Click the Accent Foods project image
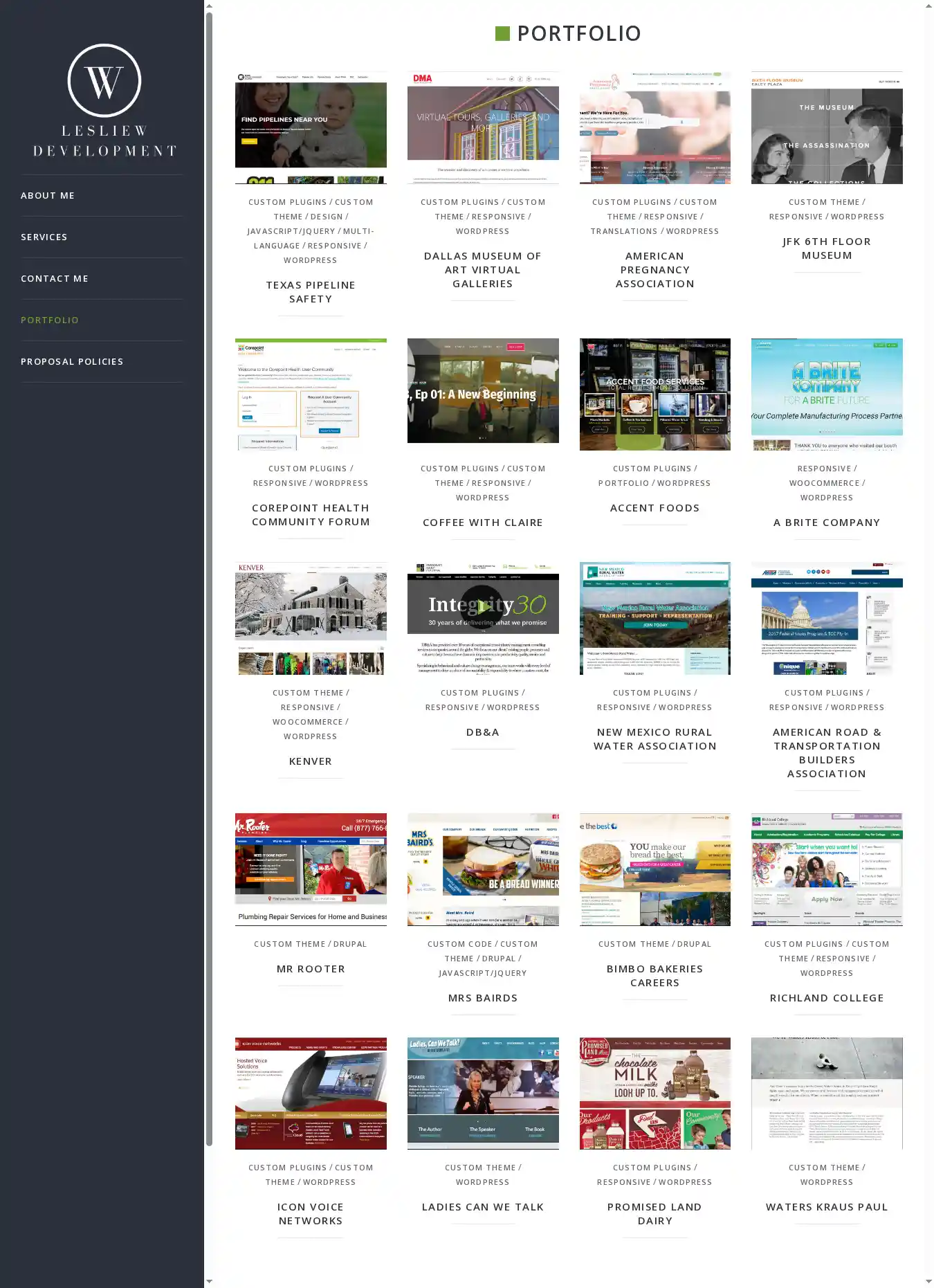Viewport: 934px width, 1288px height. point(654,394)
